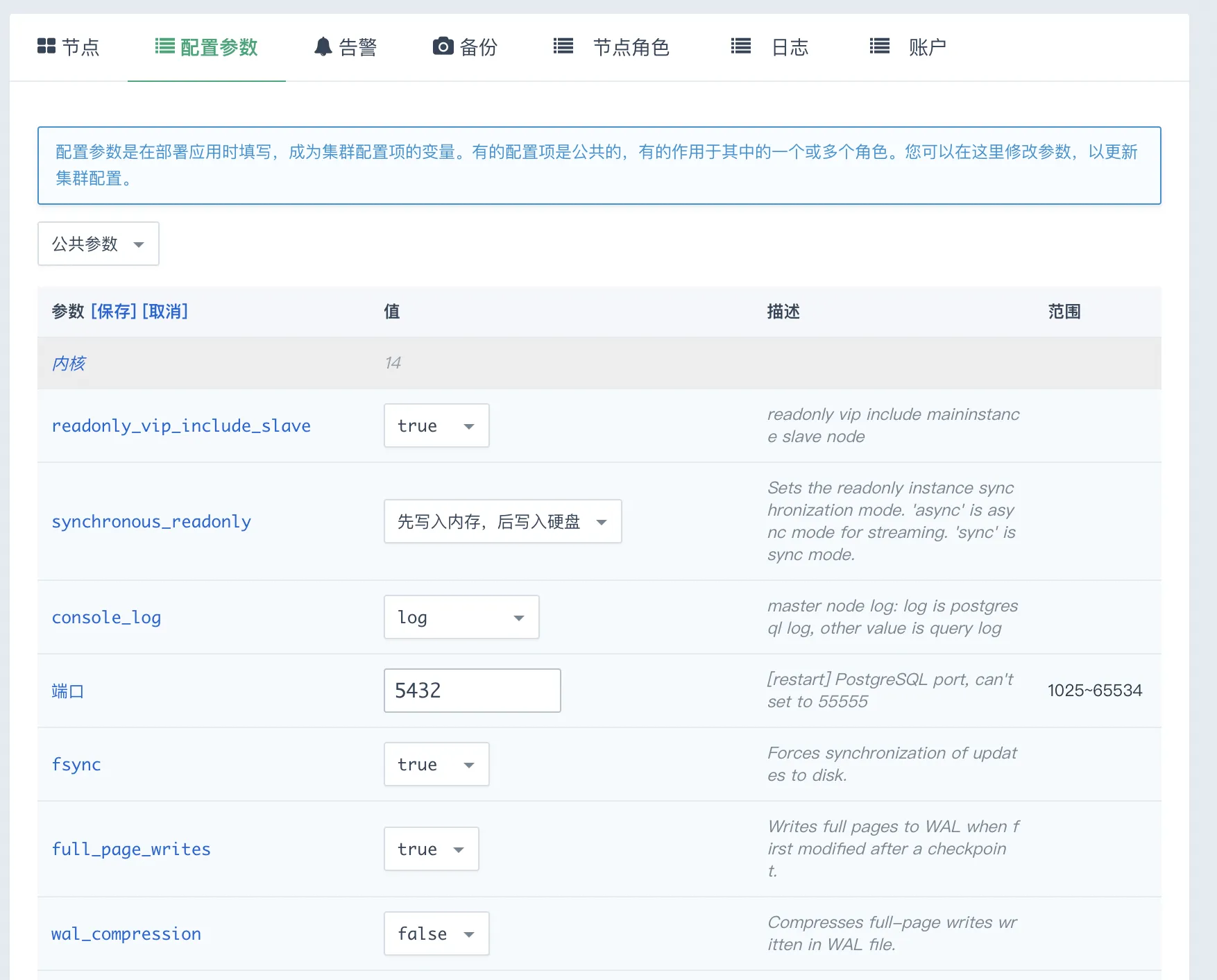Select the 节点角色 tab
The image size is (1217, 980).
612,47
